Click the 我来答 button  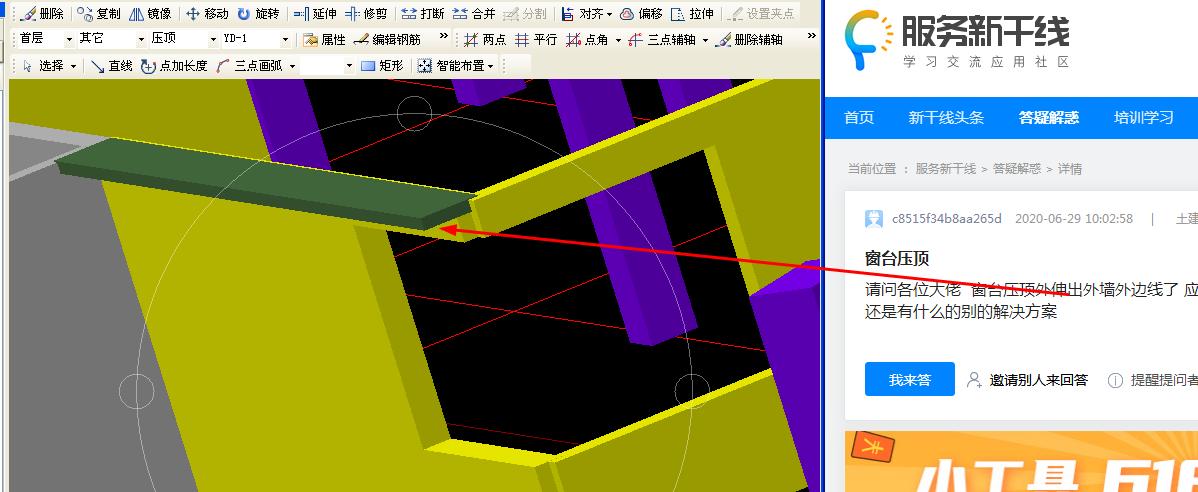(x=909, y=379)
